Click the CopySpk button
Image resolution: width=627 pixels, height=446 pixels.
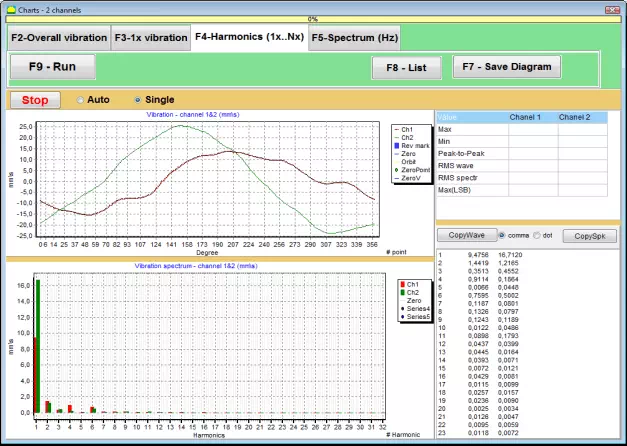coord(589,236)
